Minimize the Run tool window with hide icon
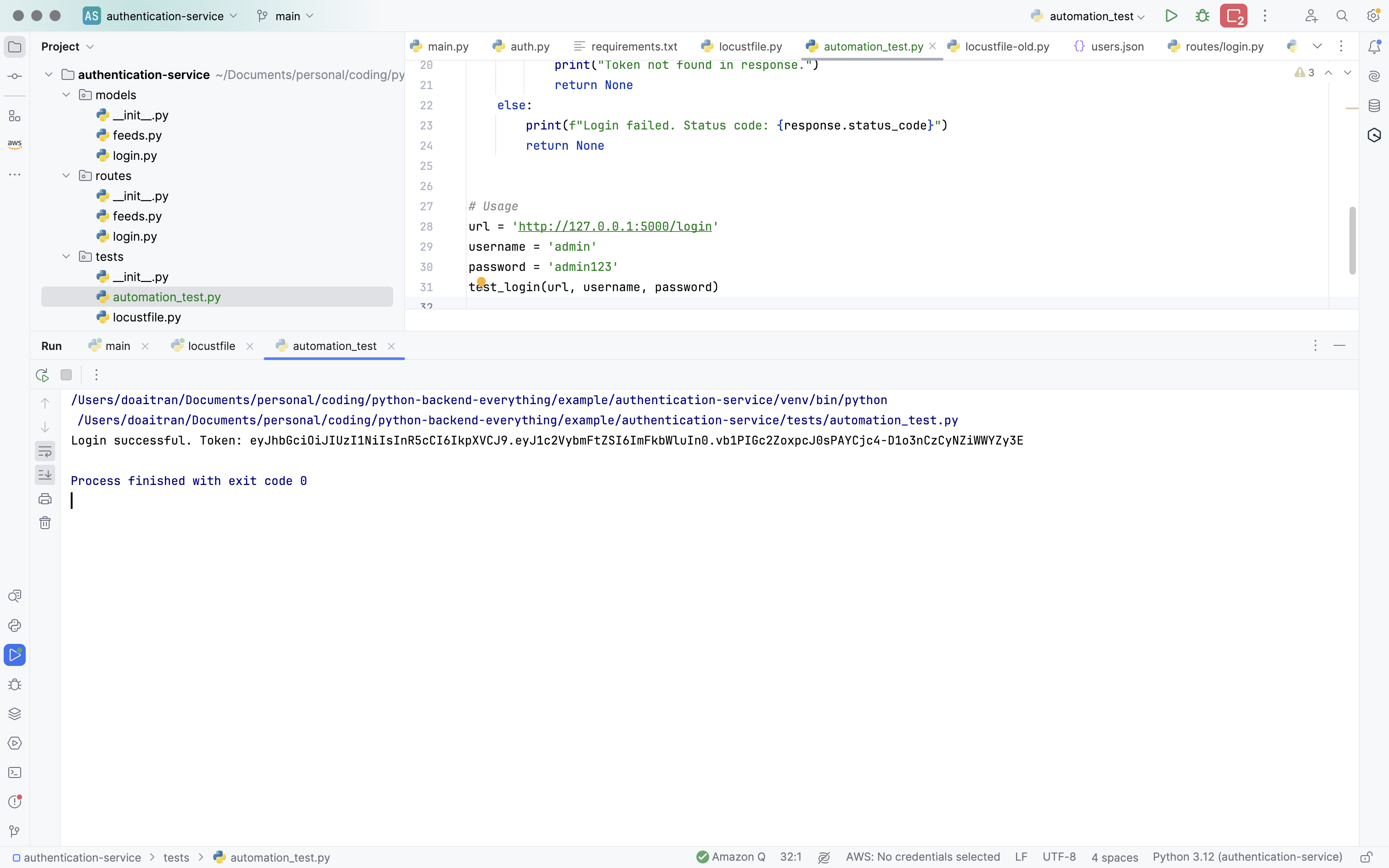The image size is (1389, 868). tap(1340, 345)
